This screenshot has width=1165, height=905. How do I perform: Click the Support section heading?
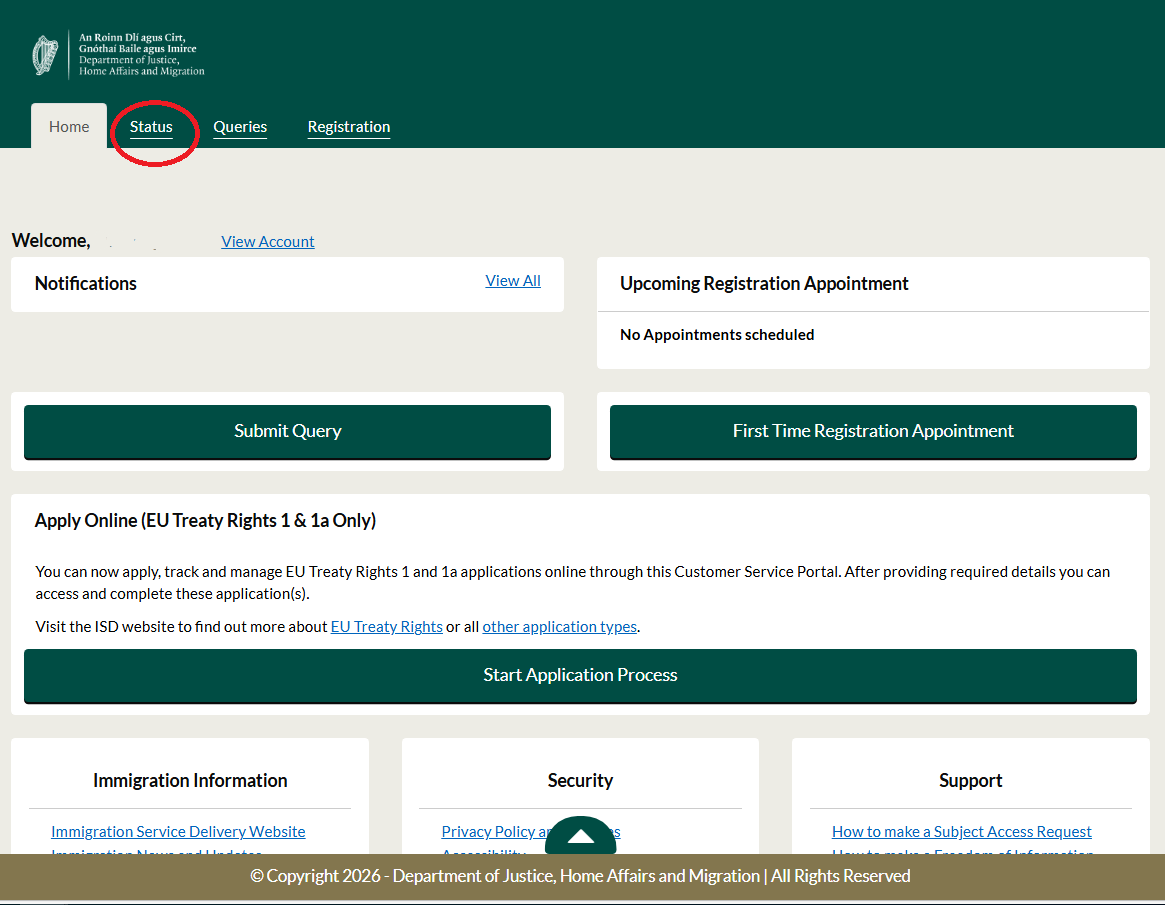tap(970, 781)
